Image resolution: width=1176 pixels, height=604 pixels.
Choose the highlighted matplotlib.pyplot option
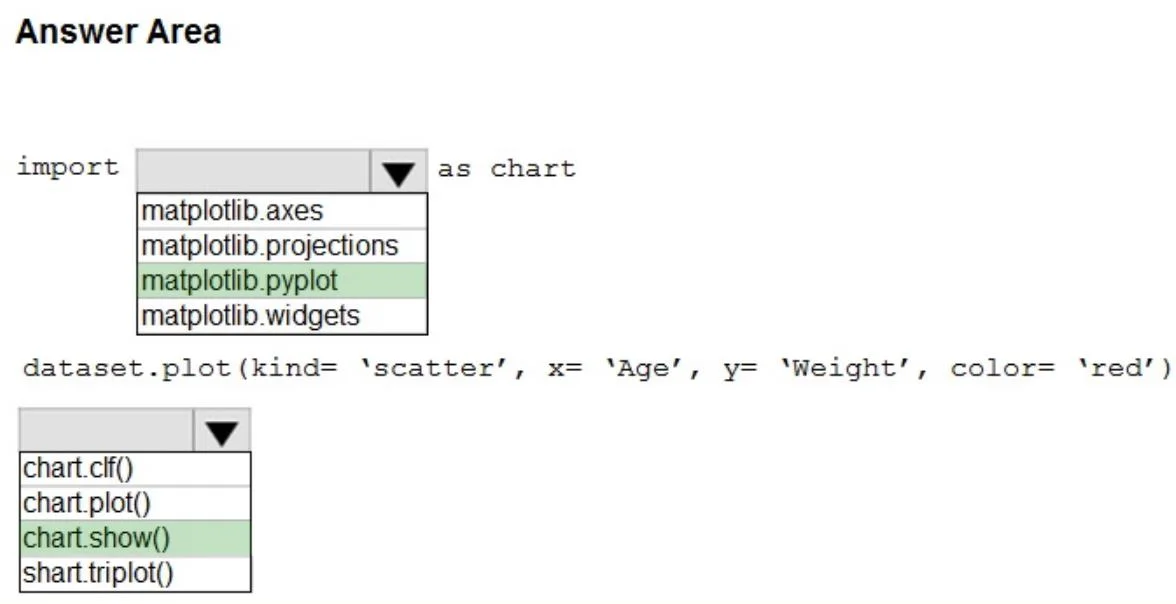282,281
